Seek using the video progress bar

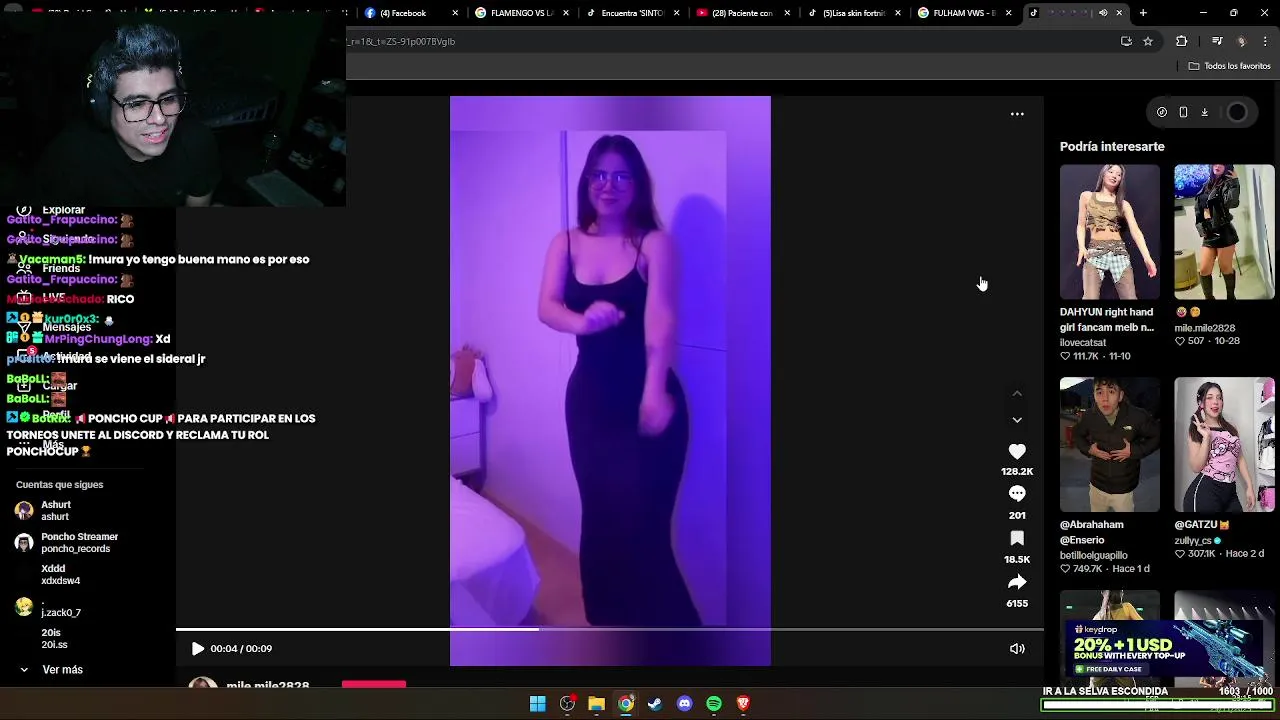click(x=610, y=630)
